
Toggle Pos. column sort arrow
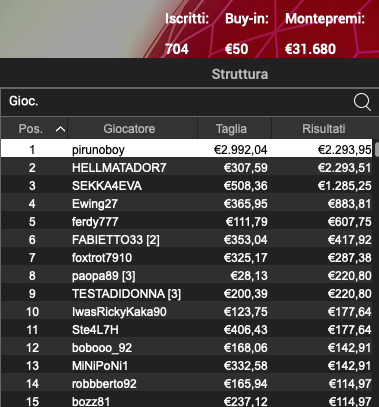[60, 129]
